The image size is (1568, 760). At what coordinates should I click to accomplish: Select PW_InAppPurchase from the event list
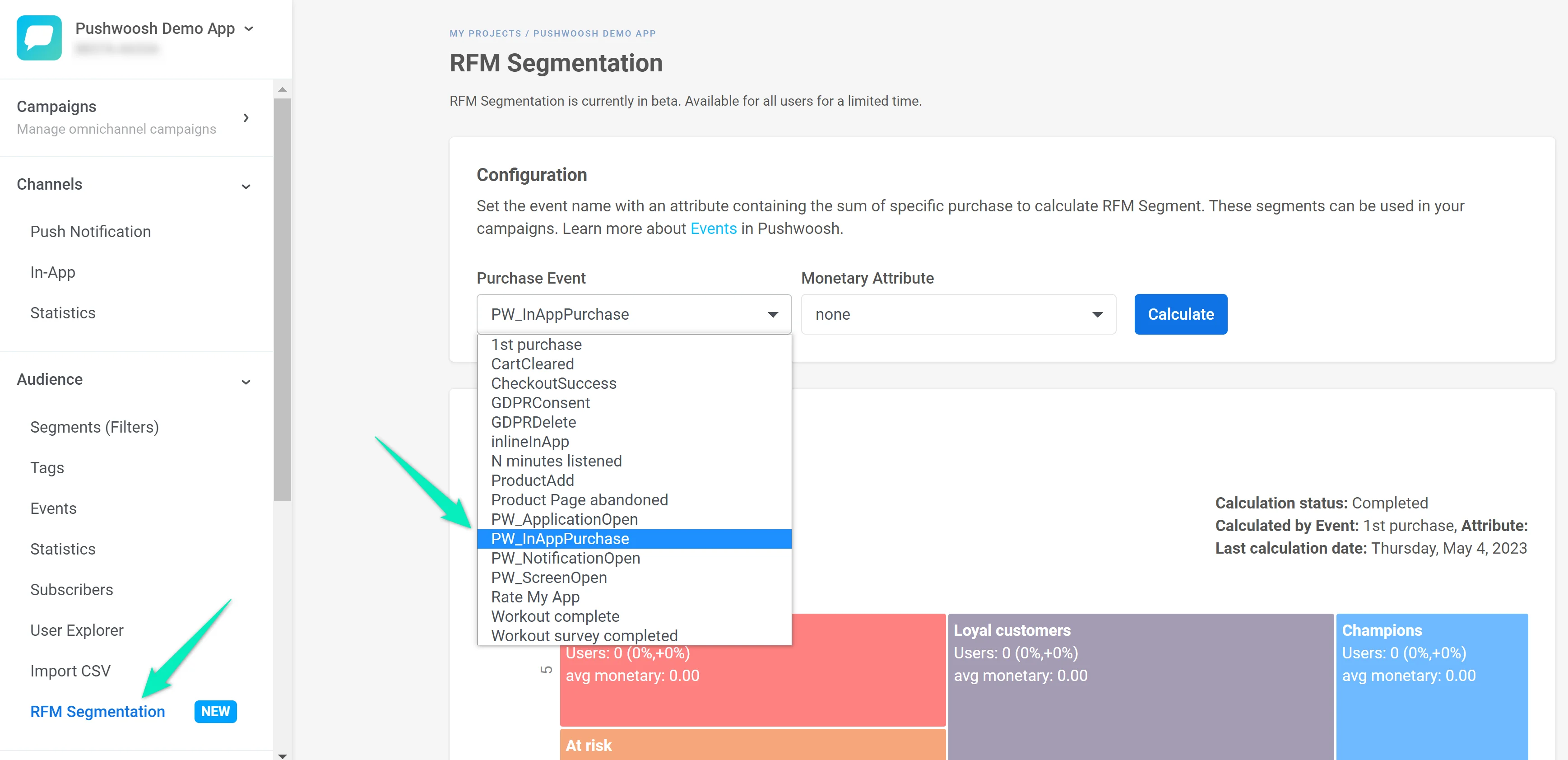[x=560, y=539]
